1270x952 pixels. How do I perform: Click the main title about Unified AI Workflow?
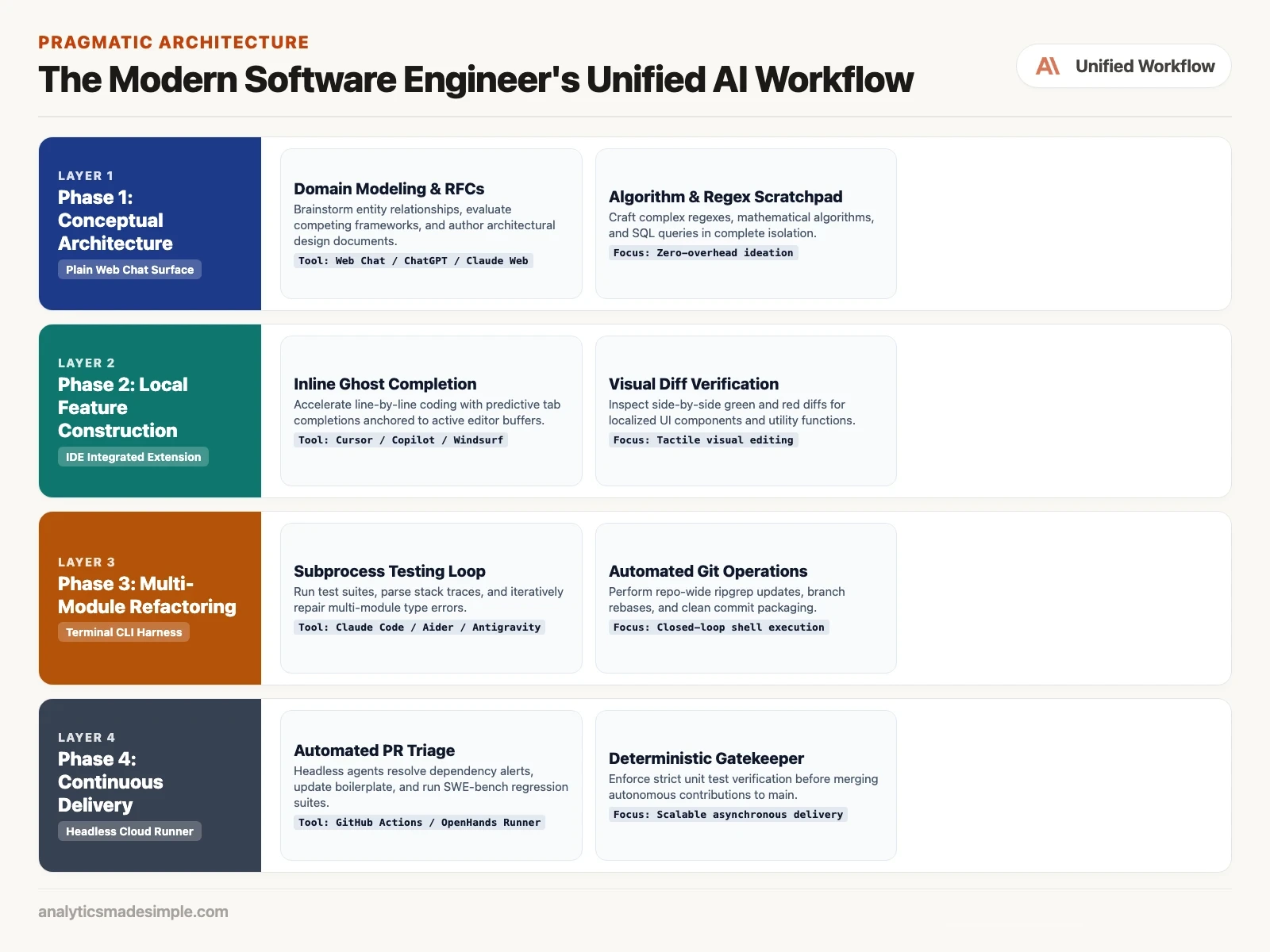click(x=475, y=79)
